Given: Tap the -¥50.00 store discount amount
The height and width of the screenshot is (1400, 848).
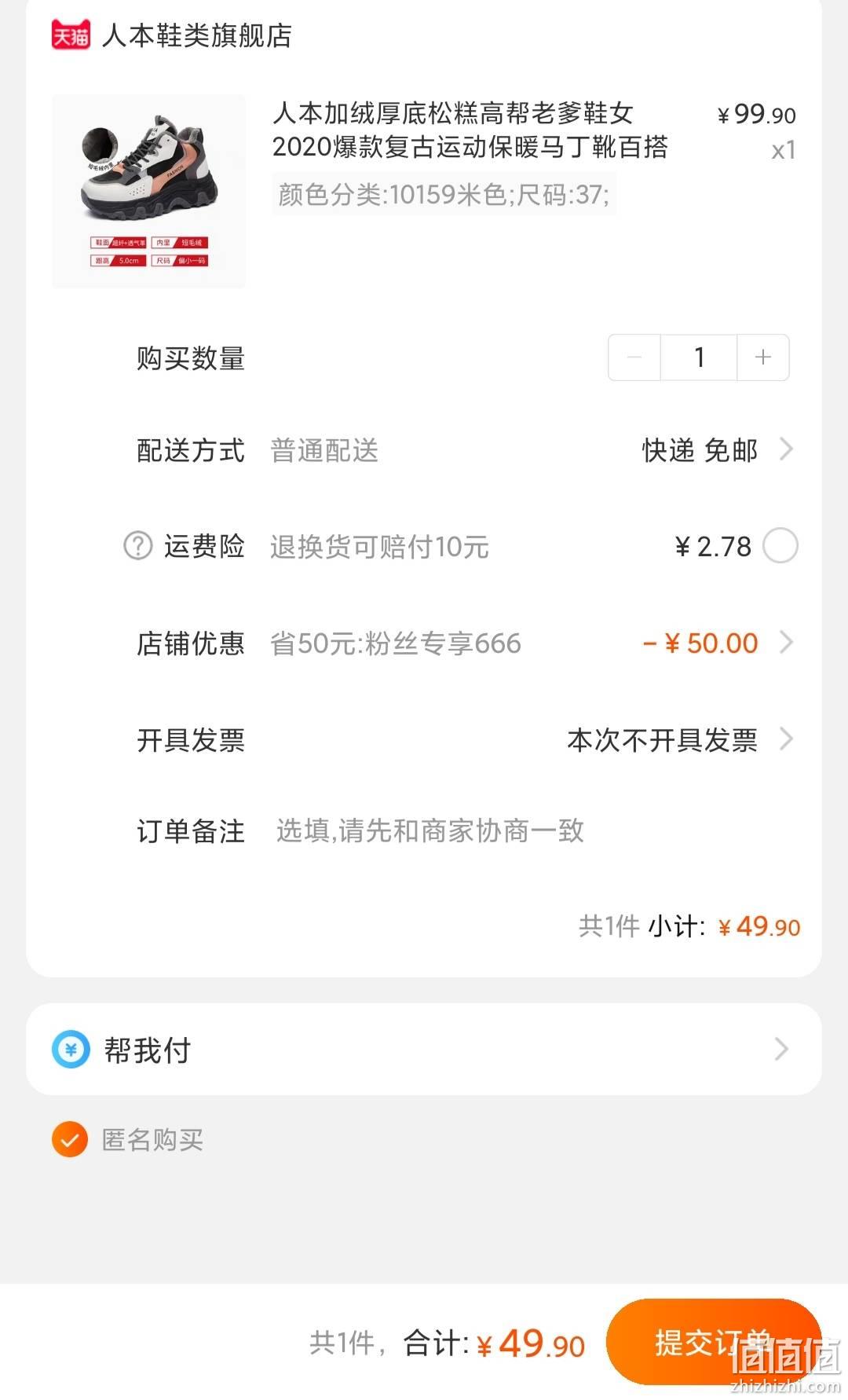Looking at the screenshot, I should click(700, 643).
